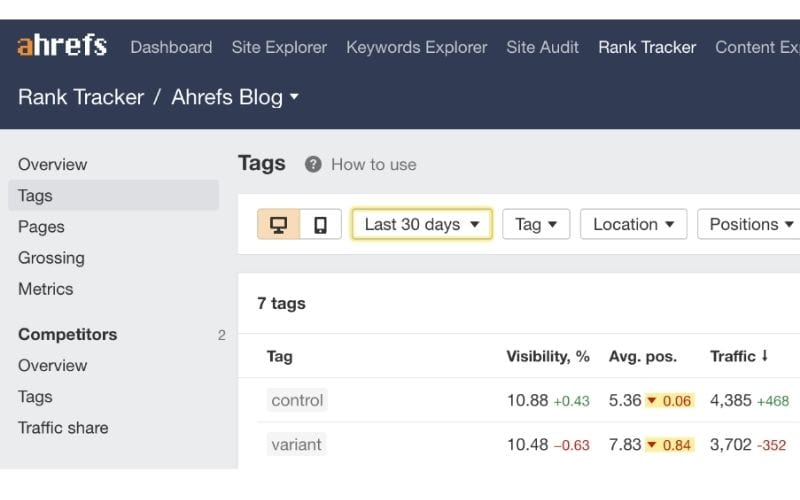Open the Tag filter dropdown

[x=536, y=224]
